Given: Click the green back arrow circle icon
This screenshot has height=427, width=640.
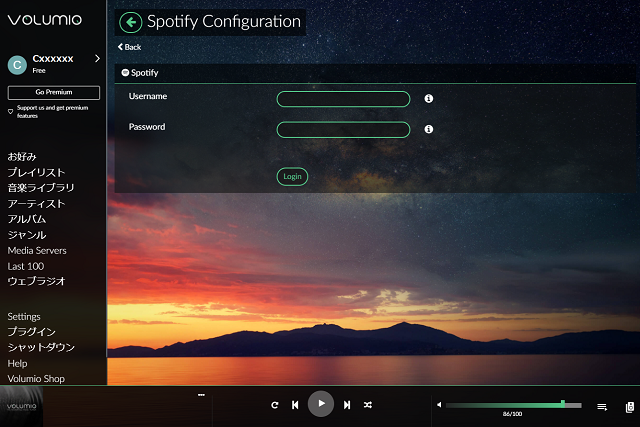Looking at the screenshot, I should 131,22.
